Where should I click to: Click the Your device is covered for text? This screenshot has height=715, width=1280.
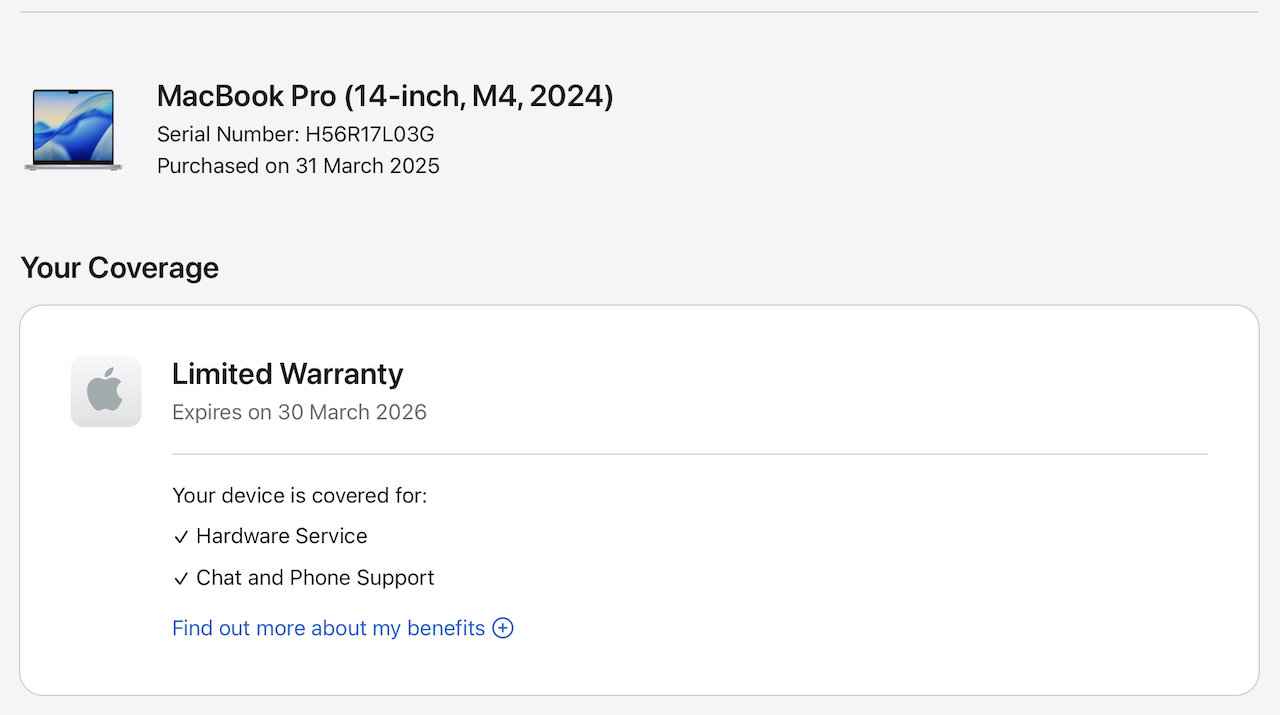click(299, 495)
